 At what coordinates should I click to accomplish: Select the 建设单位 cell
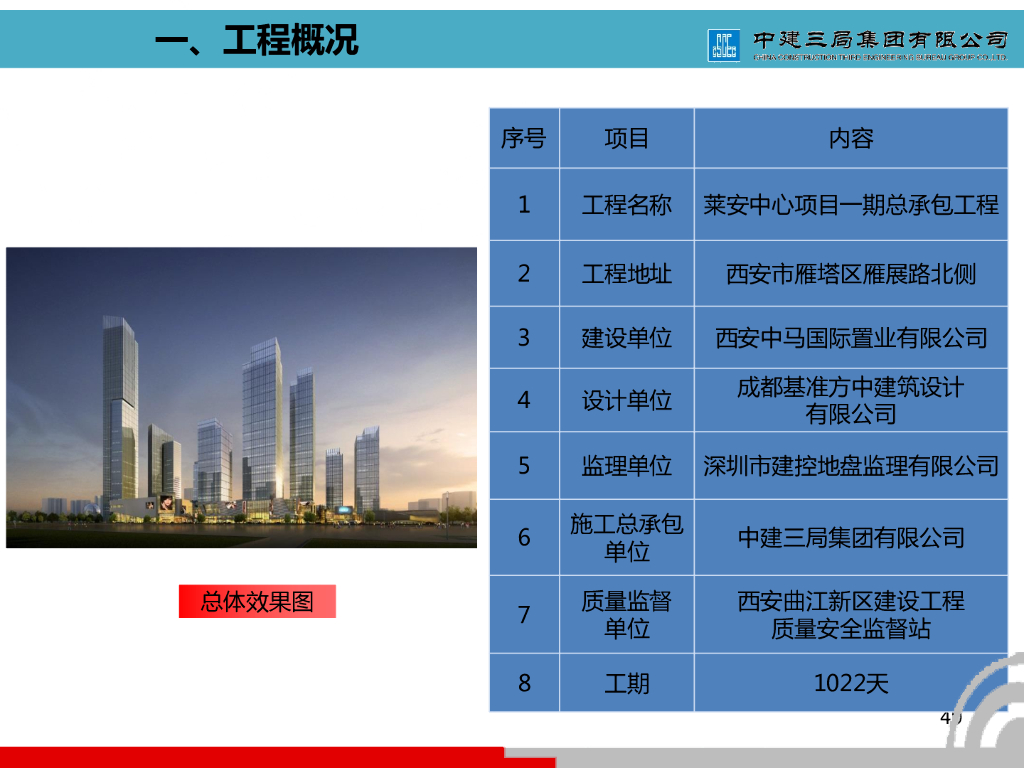coord(627,338)
